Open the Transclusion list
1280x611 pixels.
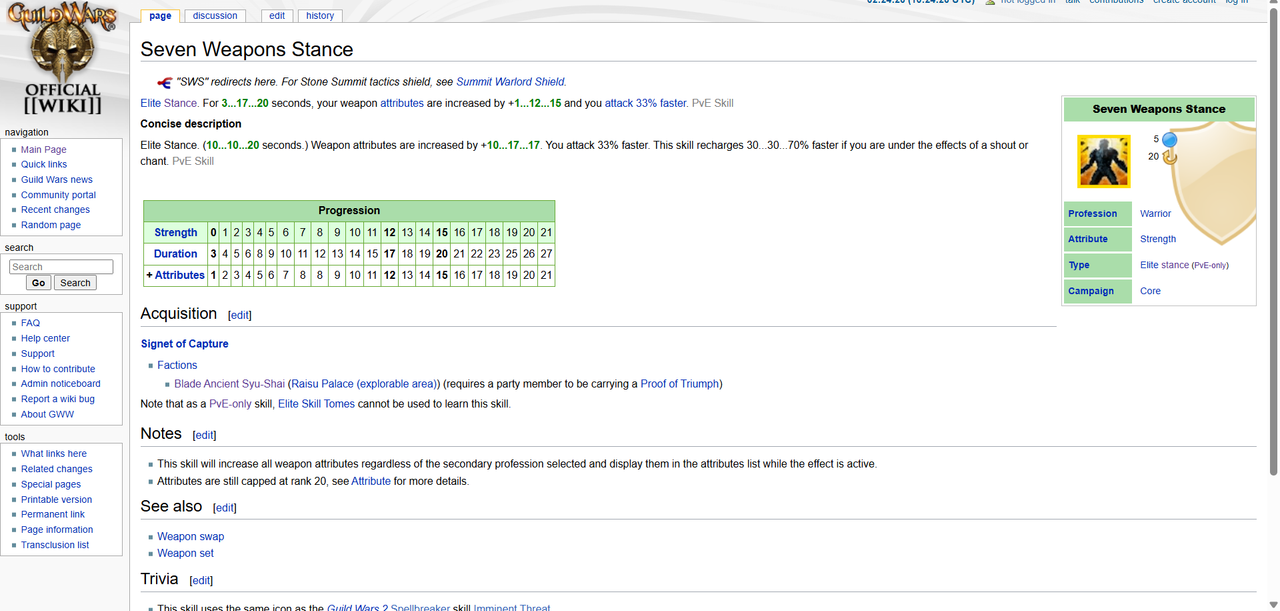coord(55,545)
